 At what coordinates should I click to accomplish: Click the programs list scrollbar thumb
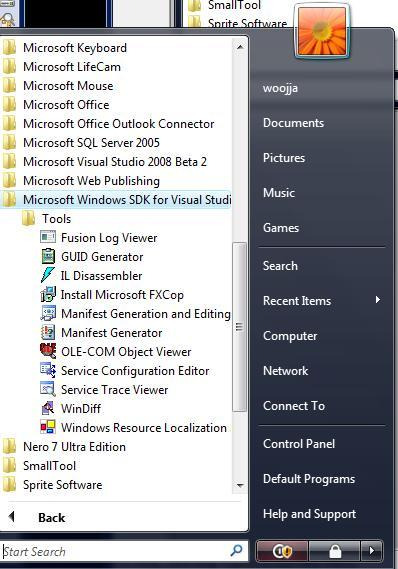pyautogui.click(x=239, y=327)
